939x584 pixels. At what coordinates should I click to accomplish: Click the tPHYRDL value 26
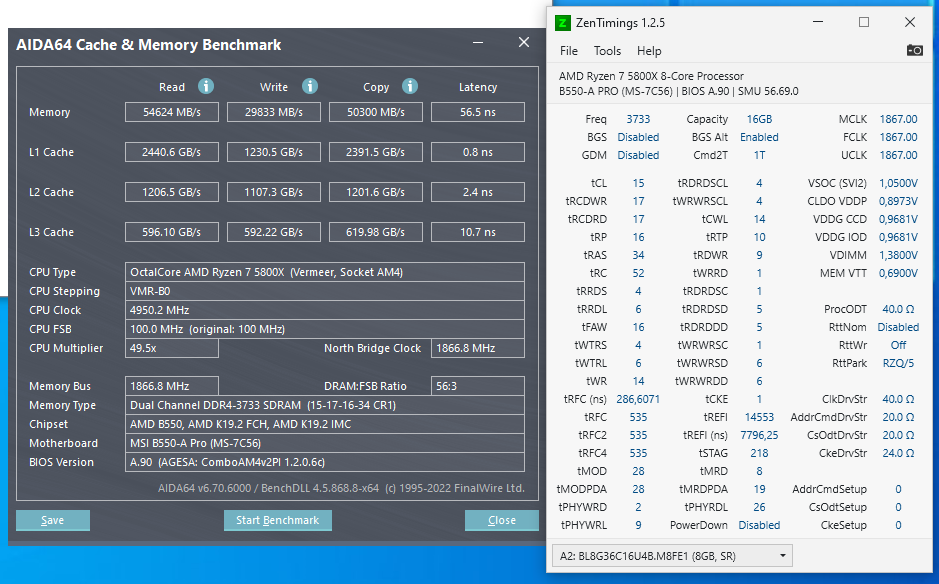coord(759,507)
